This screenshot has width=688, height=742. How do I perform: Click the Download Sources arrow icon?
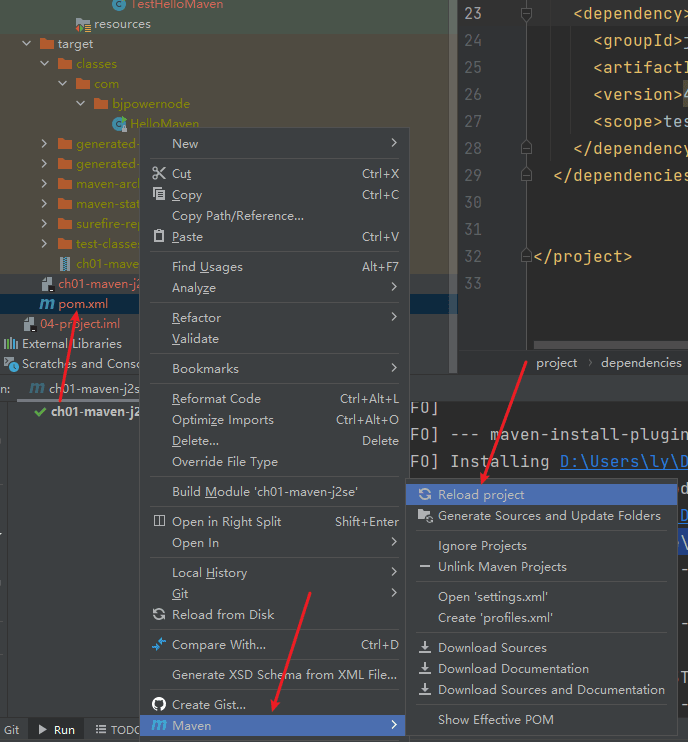coord(425,647)
